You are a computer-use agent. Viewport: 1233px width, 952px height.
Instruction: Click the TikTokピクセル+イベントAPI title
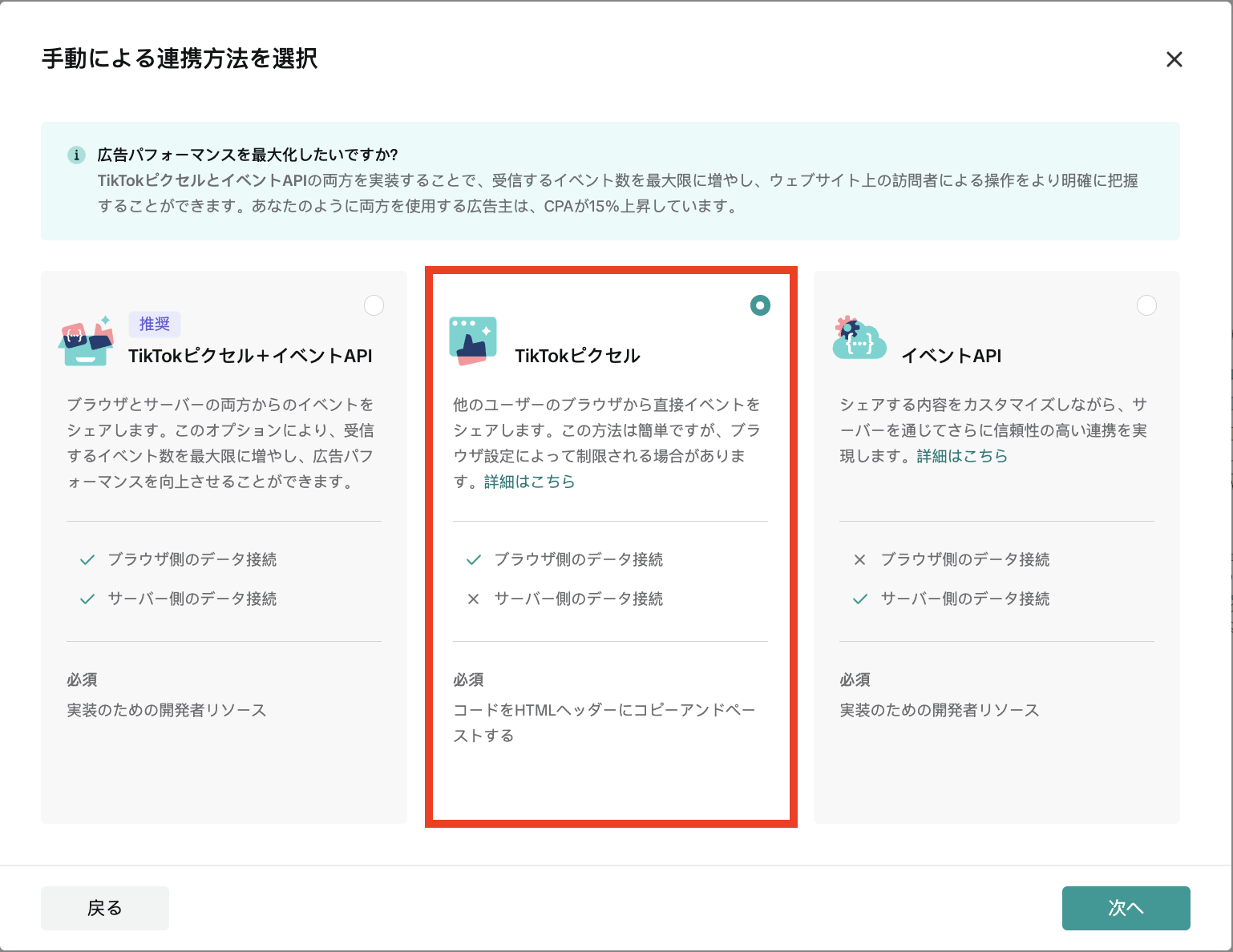tap(250, 356)
